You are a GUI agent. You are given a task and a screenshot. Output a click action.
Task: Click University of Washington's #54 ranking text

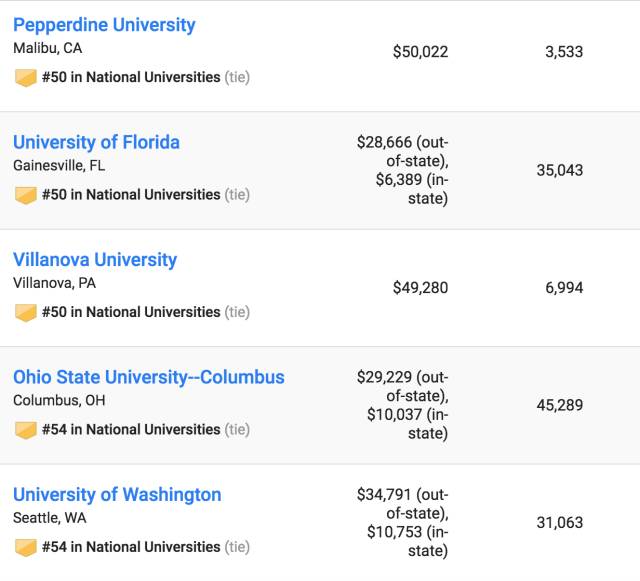131,547
